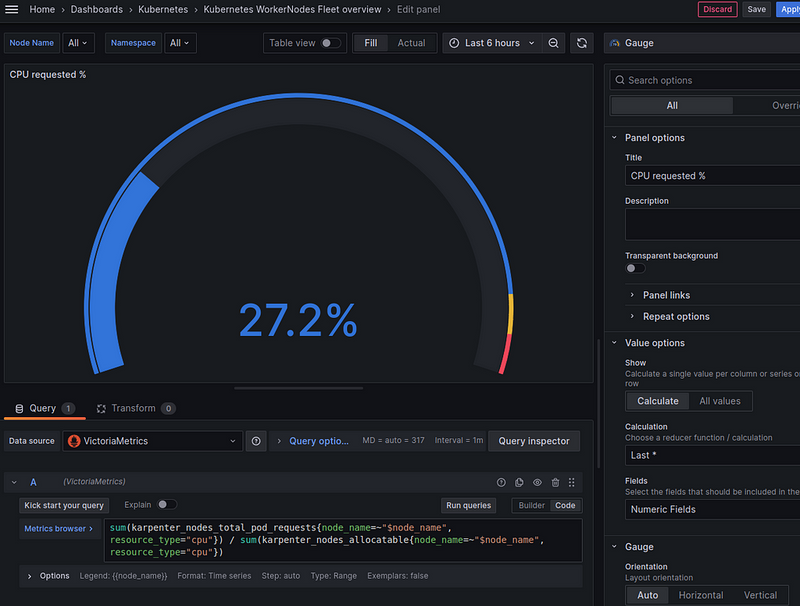Duplicate query A with copy icon

point(519,482)
